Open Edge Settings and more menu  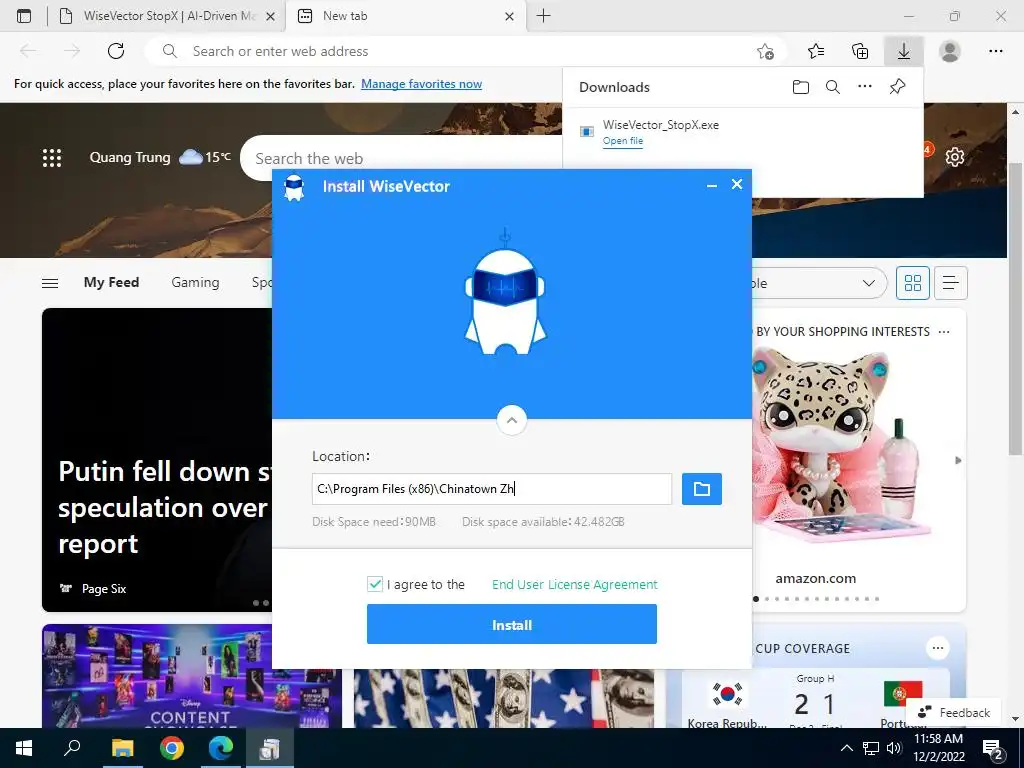pos(995,51)
